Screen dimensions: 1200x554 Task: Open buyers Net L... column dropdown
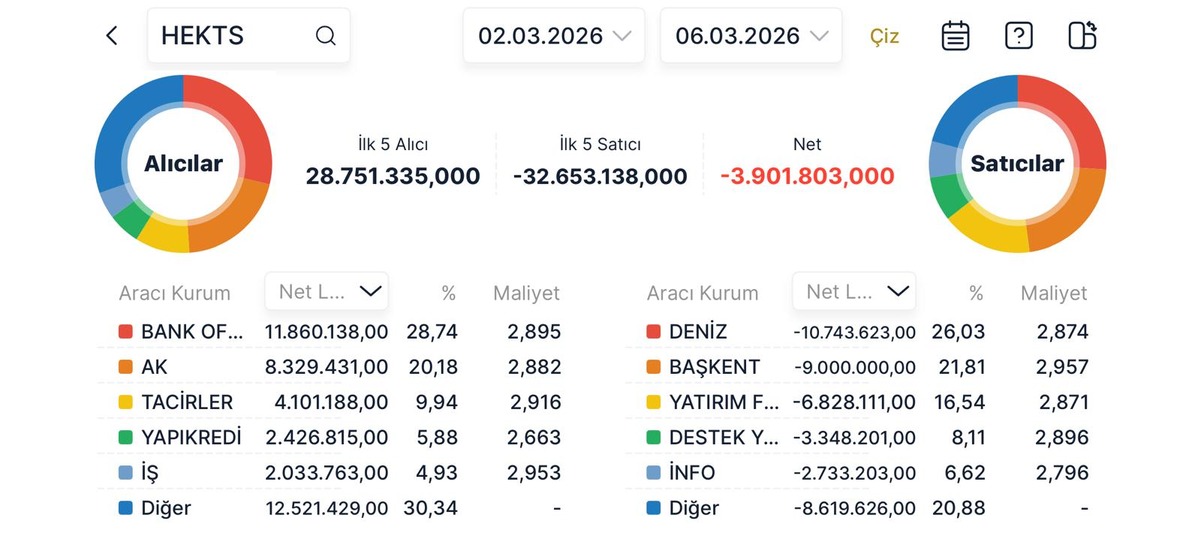327,291
